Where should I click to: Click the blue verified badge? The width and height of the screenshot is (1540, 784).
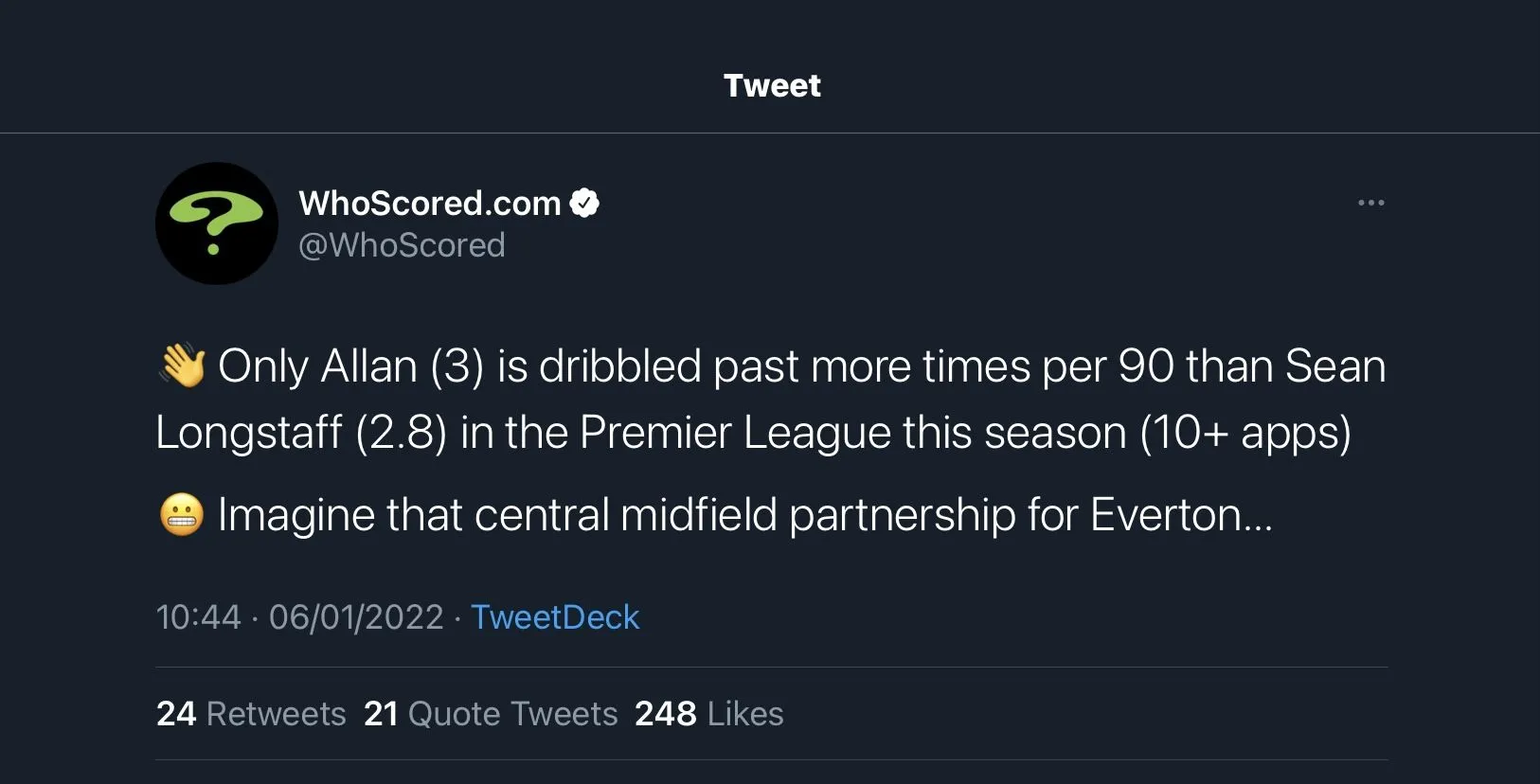click(x=584, y=203)
